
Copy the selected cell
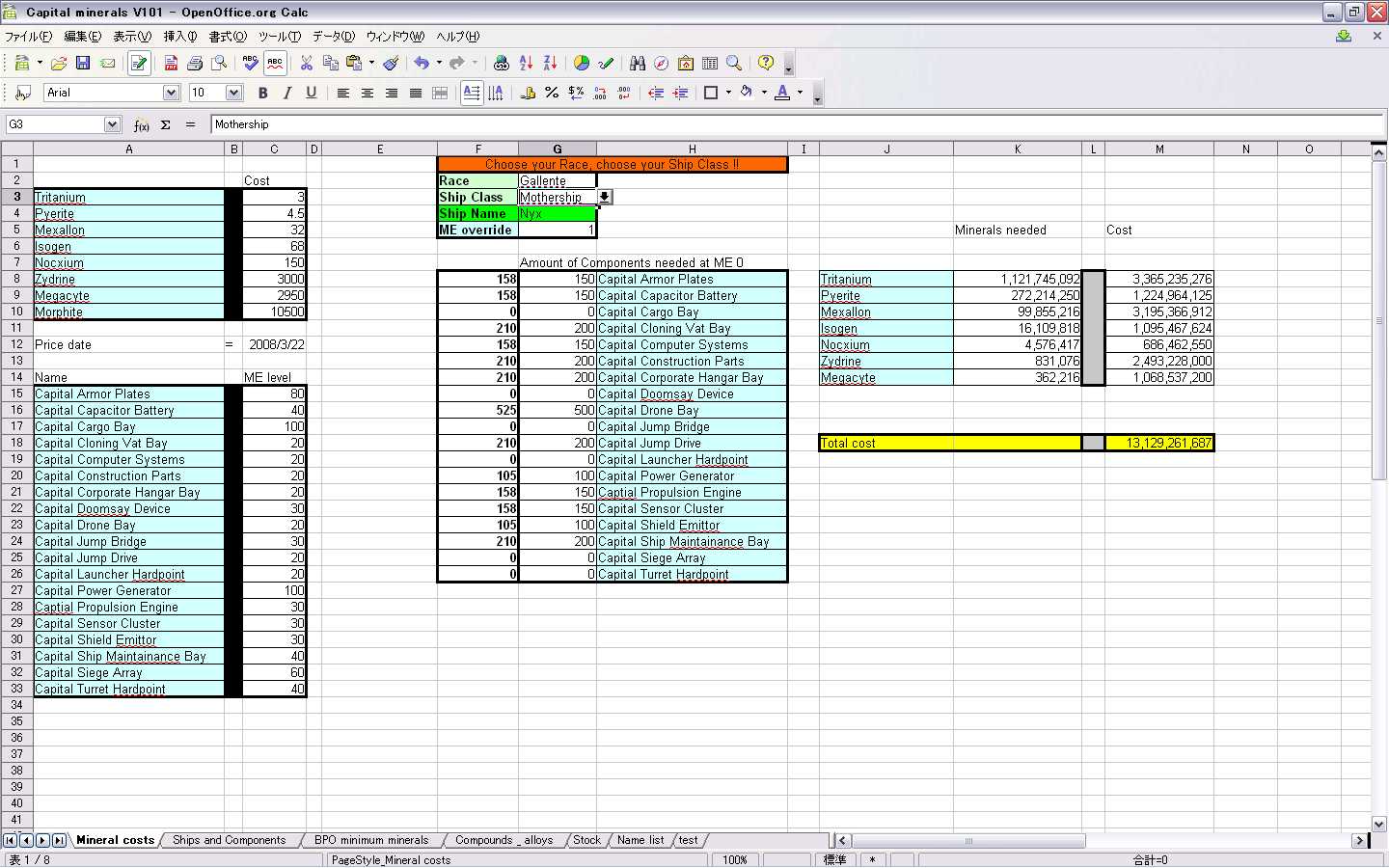point(331,63)
